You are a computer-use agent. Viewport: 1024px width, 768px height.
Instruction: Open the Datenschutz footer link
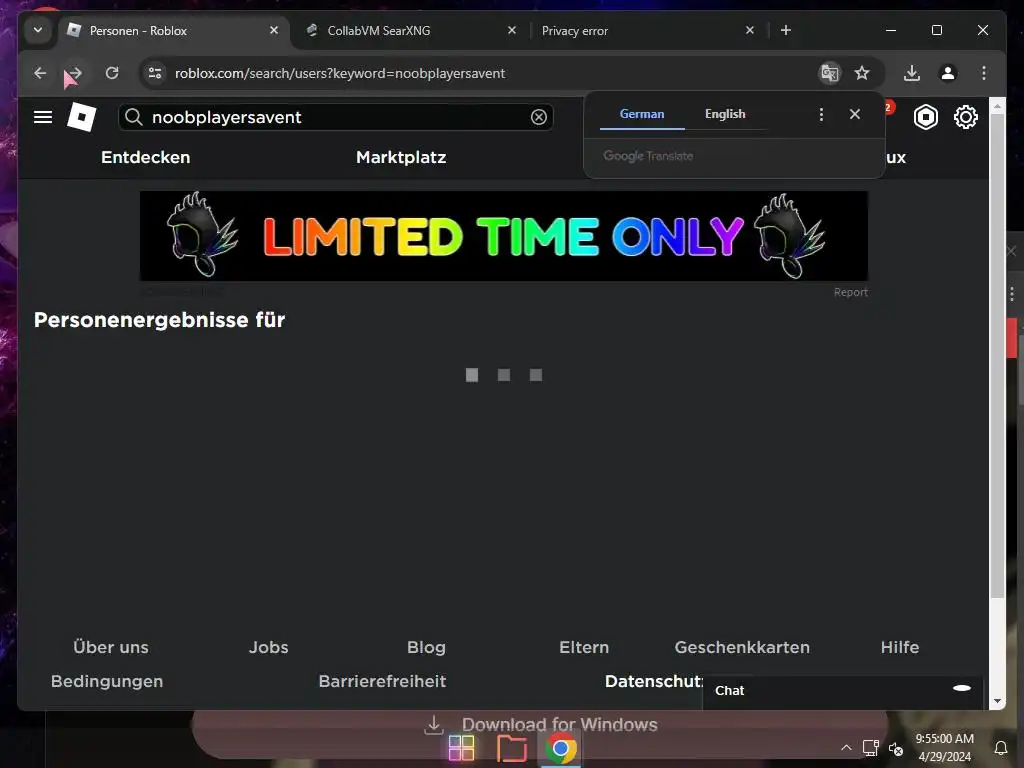point(654,681)
